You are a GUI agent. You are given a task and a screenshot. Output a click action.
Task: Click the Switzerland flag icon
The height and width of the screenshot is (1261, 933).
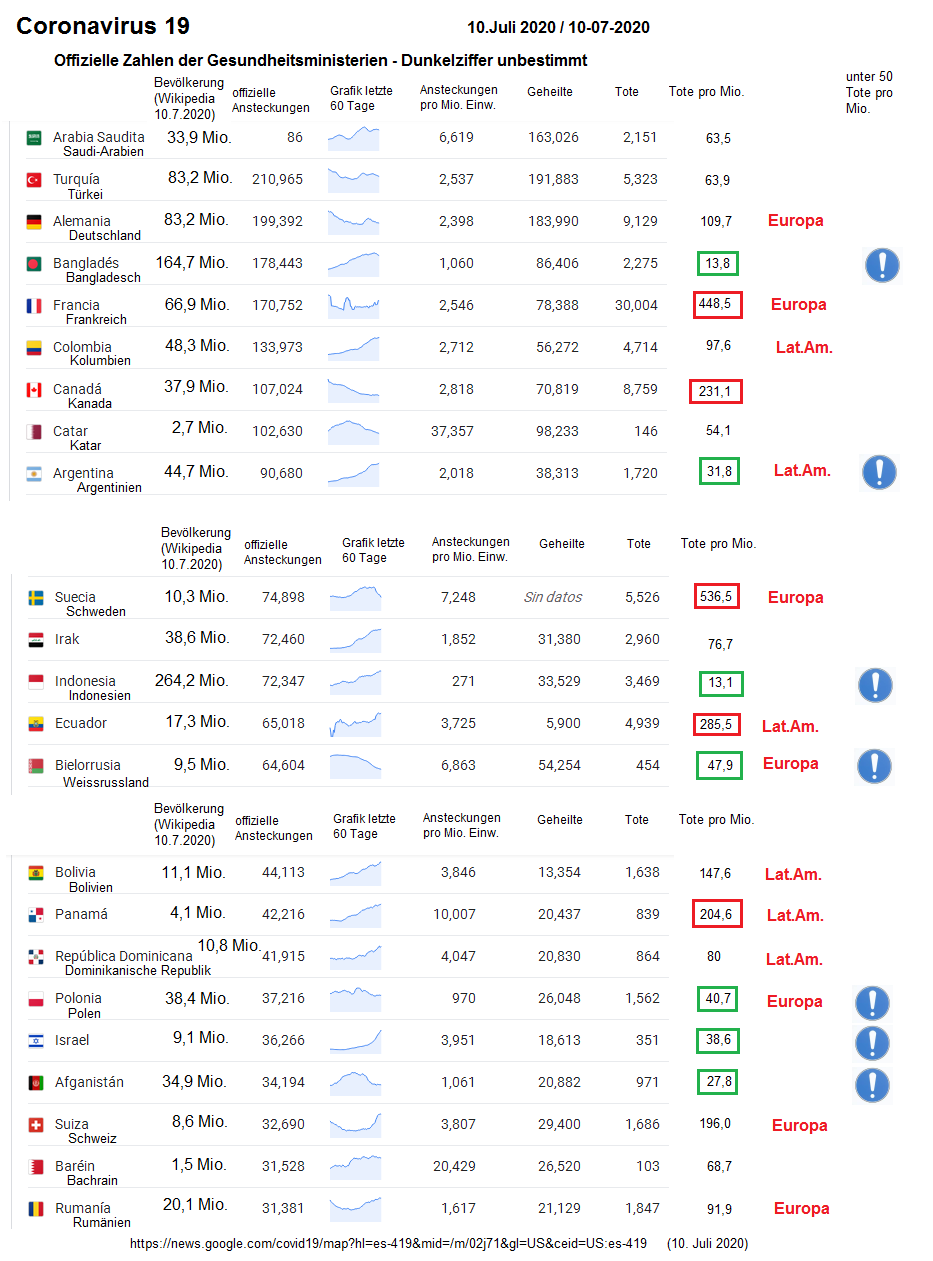pyautogui.click(x=36, y=1125)
